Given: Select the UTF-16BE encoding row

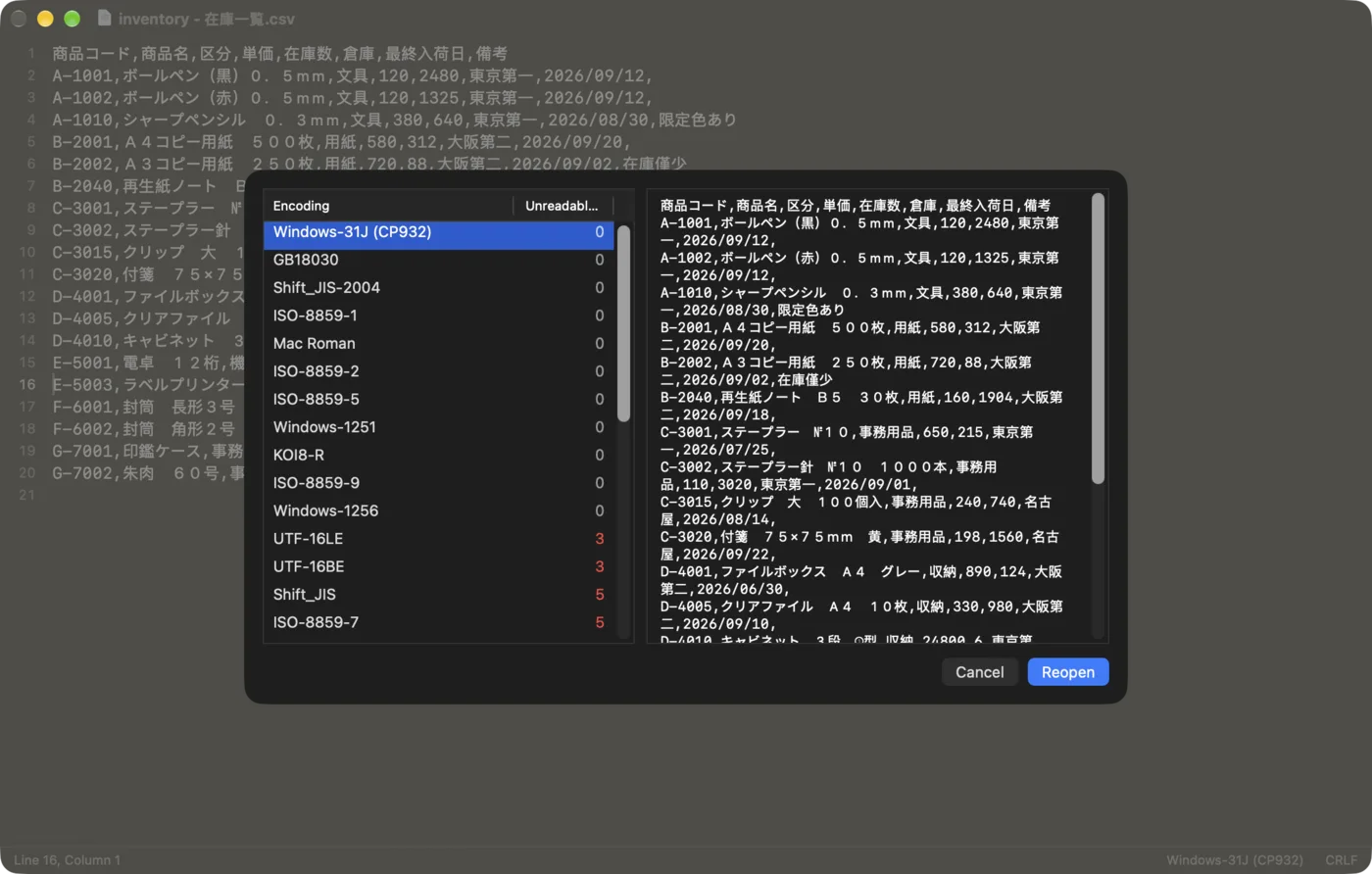Looking at the screenshot, I should click(x=438, y=566).
